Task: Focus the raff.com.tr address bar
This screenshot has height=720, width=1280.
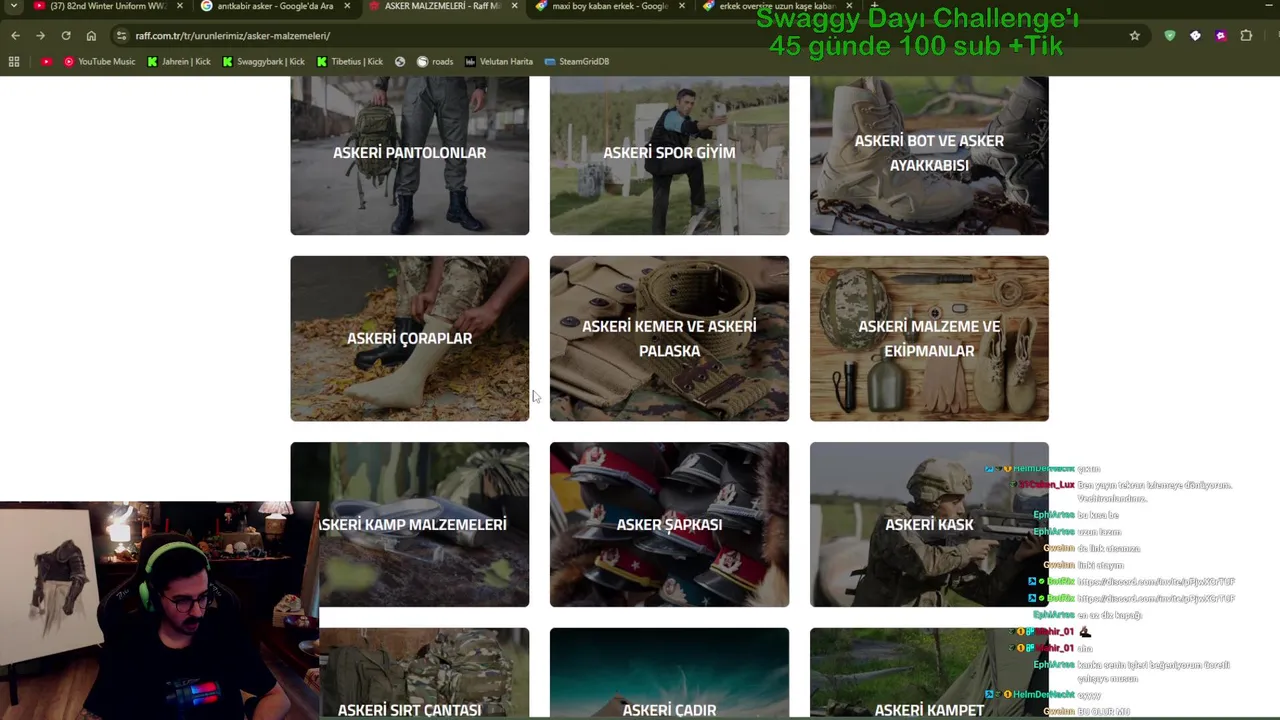Action: pyautogui.click(x=628, y=35)
